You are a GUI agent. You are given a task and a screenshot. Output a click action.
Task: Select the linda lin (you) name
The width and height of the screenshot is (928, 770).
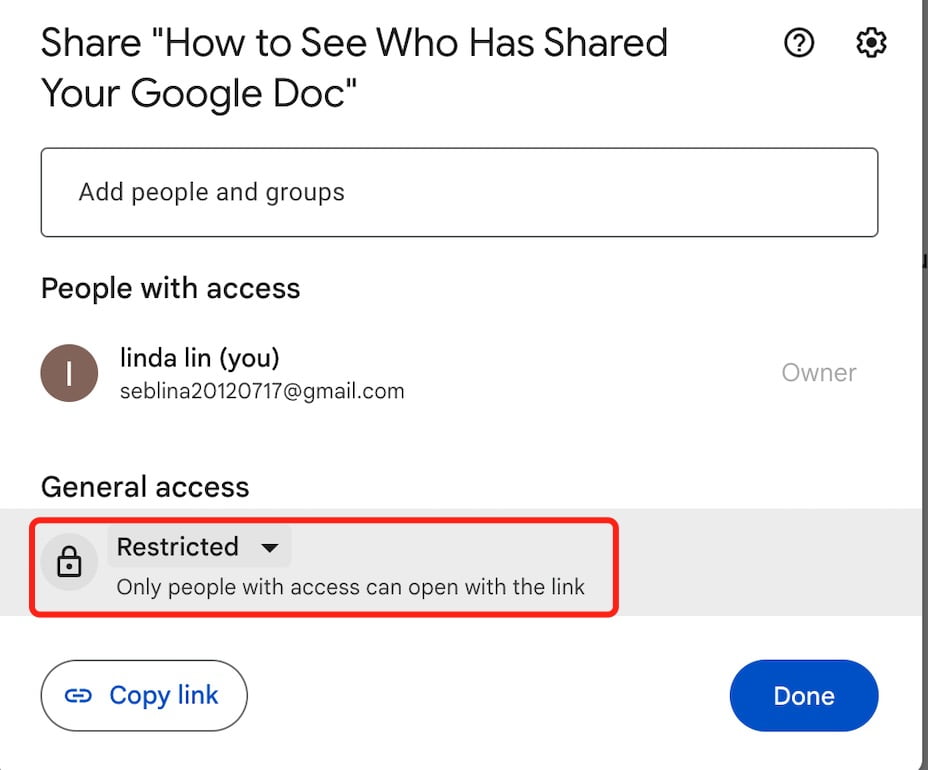point(199,358)
